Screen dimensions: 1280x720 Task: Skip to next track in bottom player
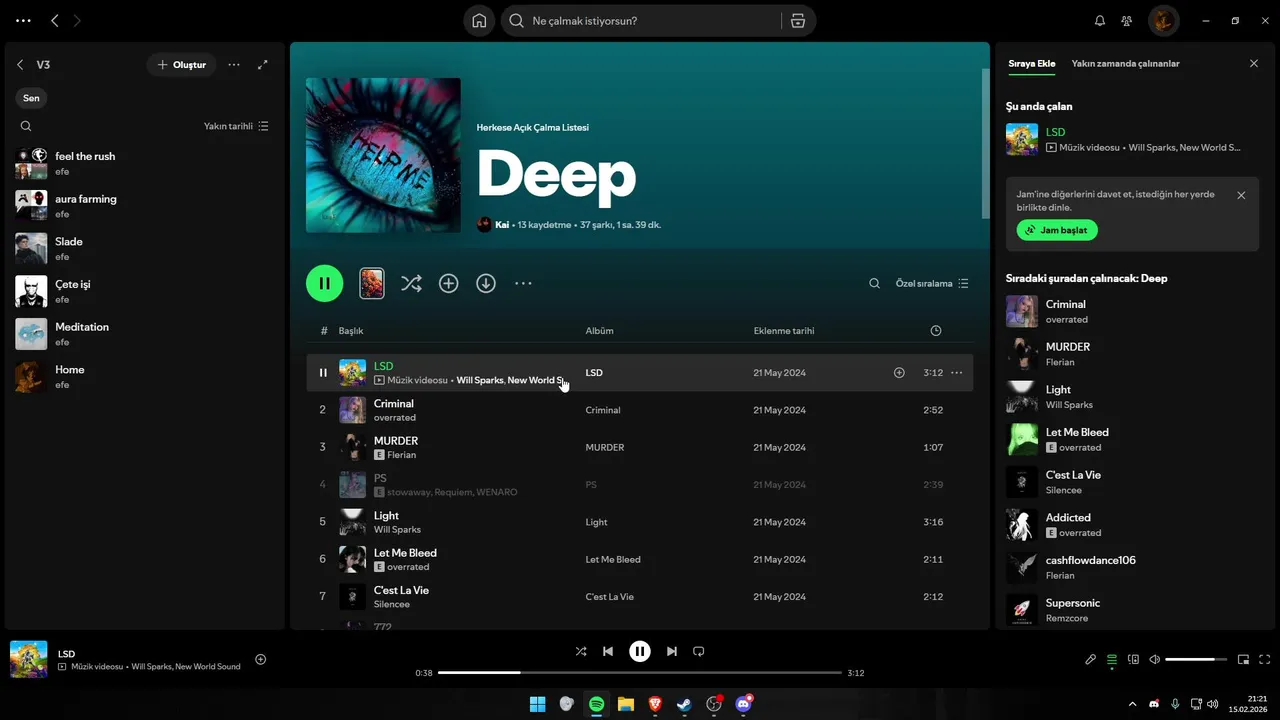click(672, 651)
